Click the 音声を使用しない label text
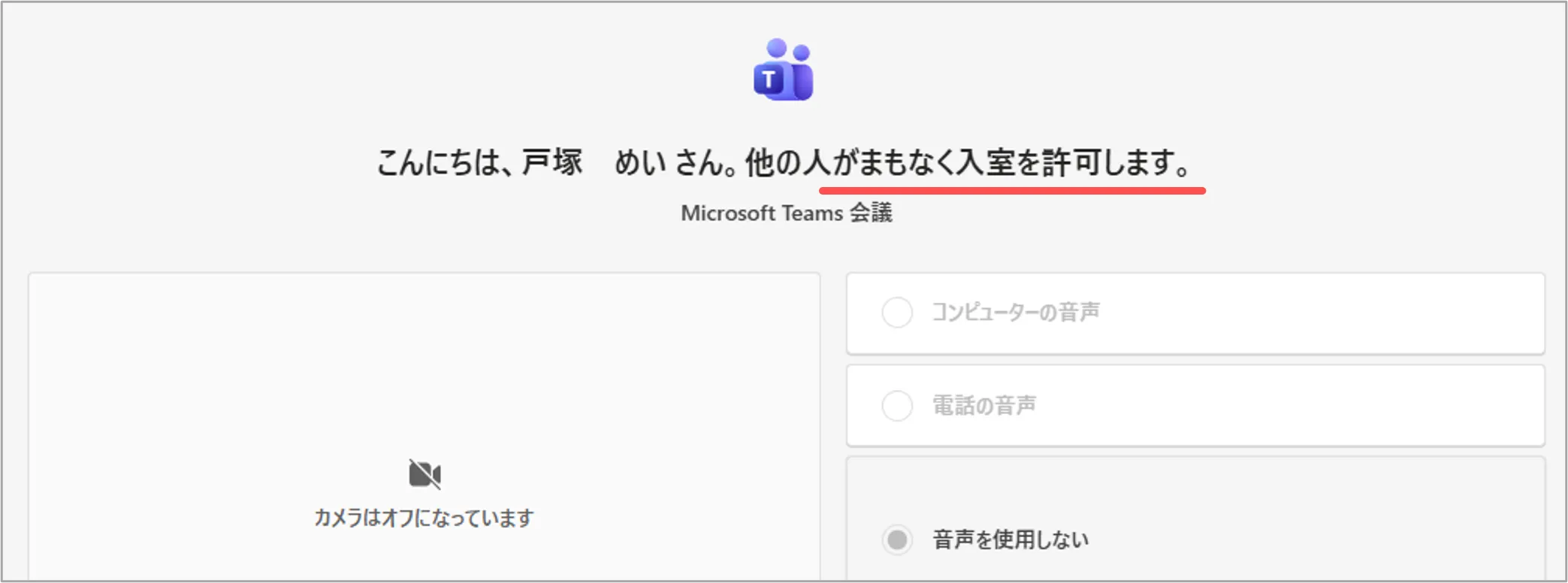Screen dimensions: 1568x583 tap(1011, 539)
